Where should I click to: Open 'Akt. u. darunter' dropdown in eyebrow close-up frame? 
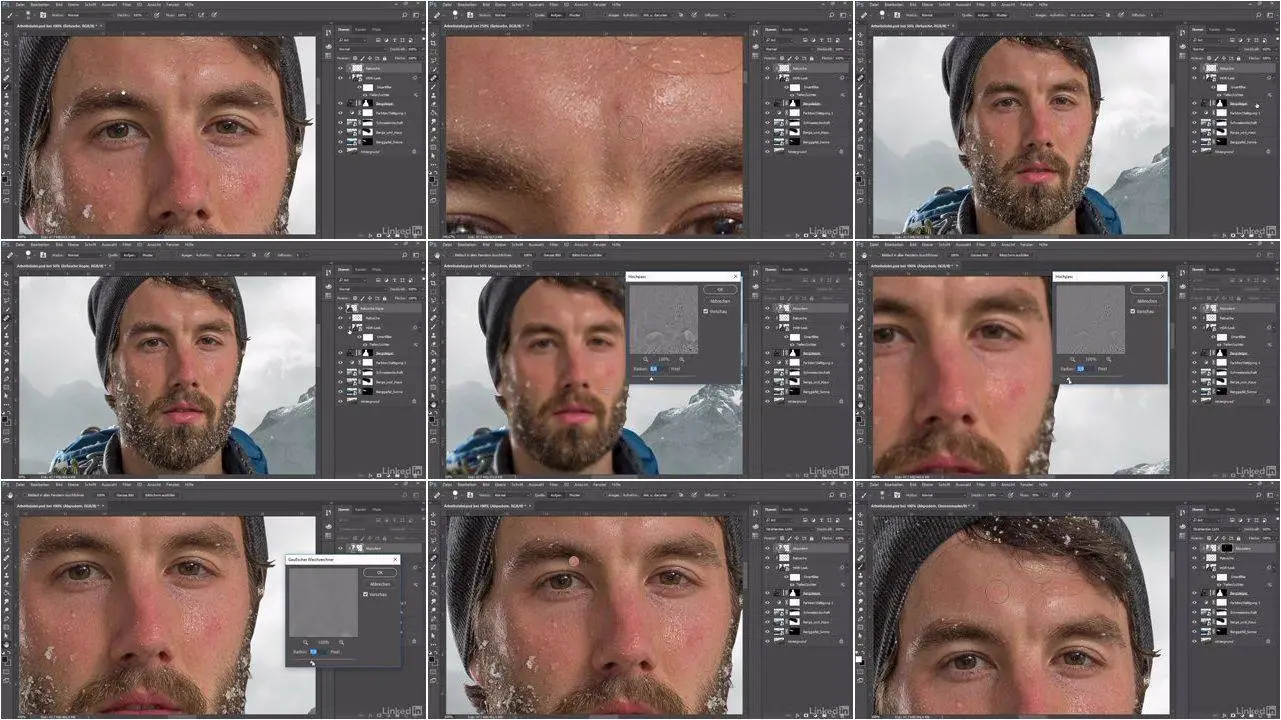(656, 15)
